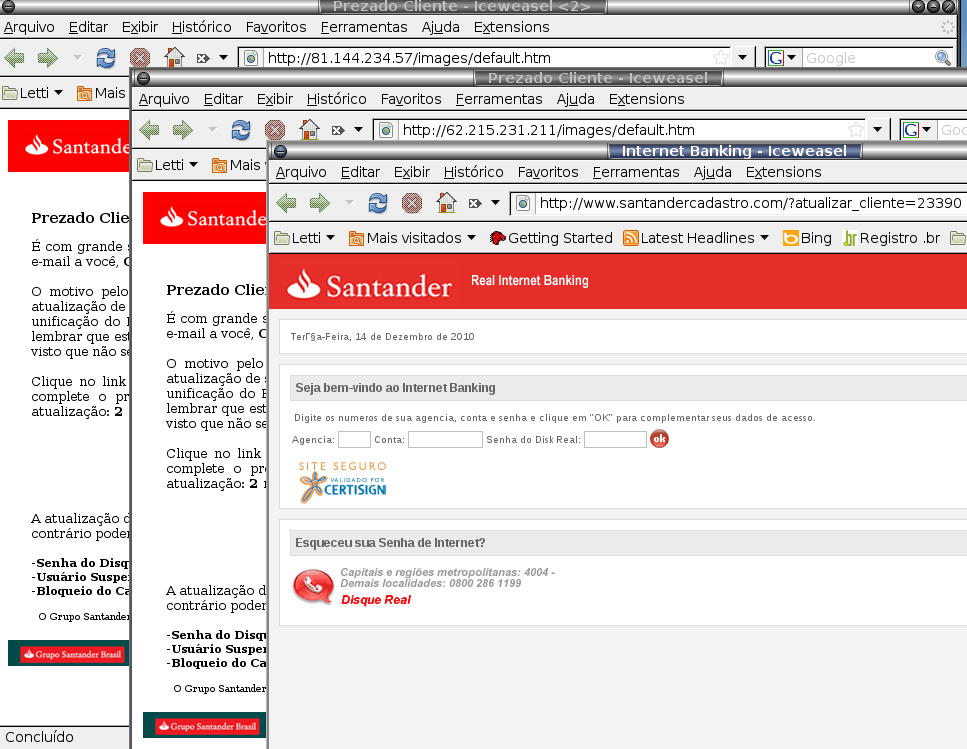Click the Agencia input field
The image size is (967, 749).
[x=354, y=440]
